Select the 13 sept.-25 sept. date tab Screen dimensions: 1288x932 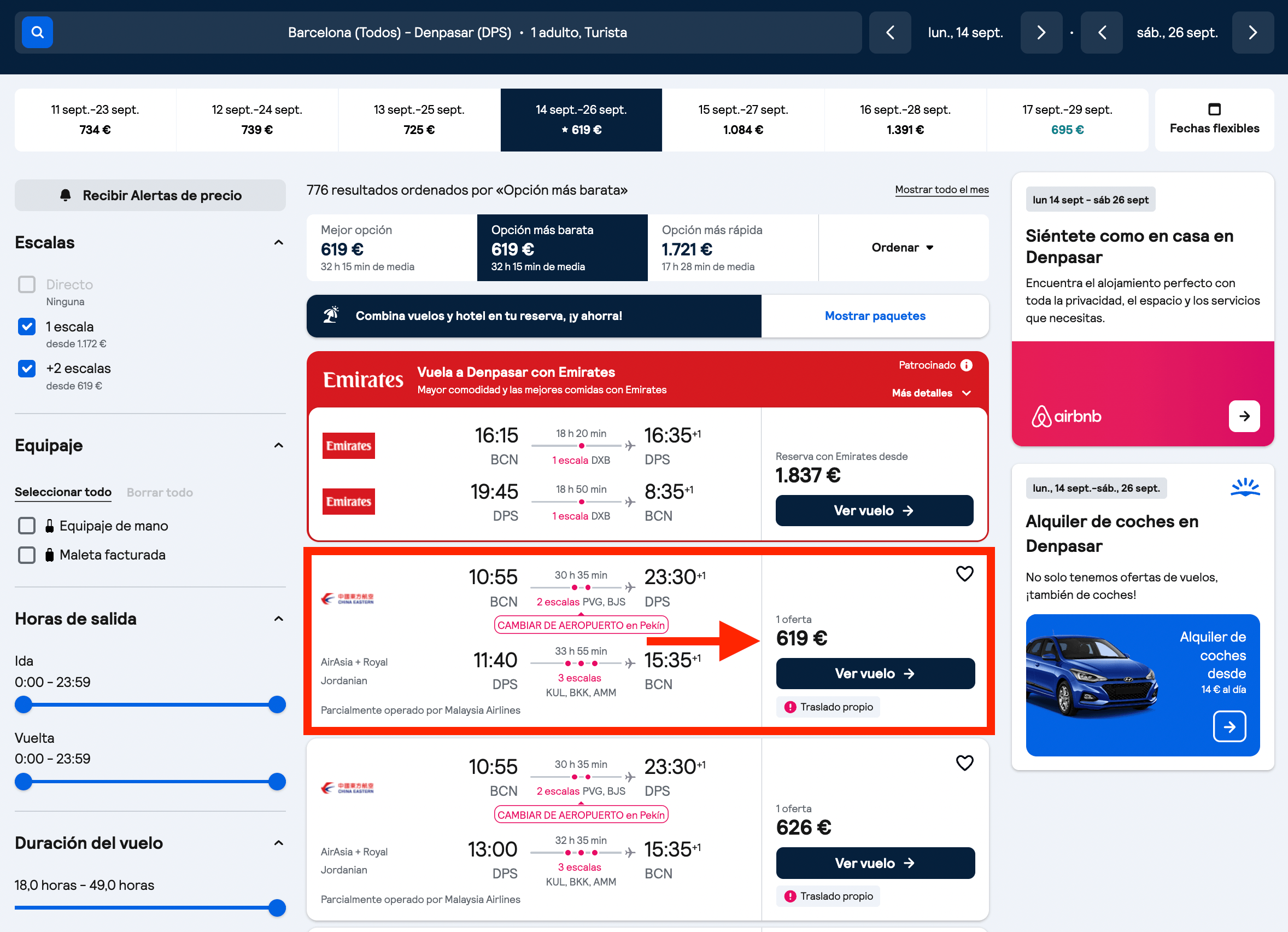pos(419,119)
